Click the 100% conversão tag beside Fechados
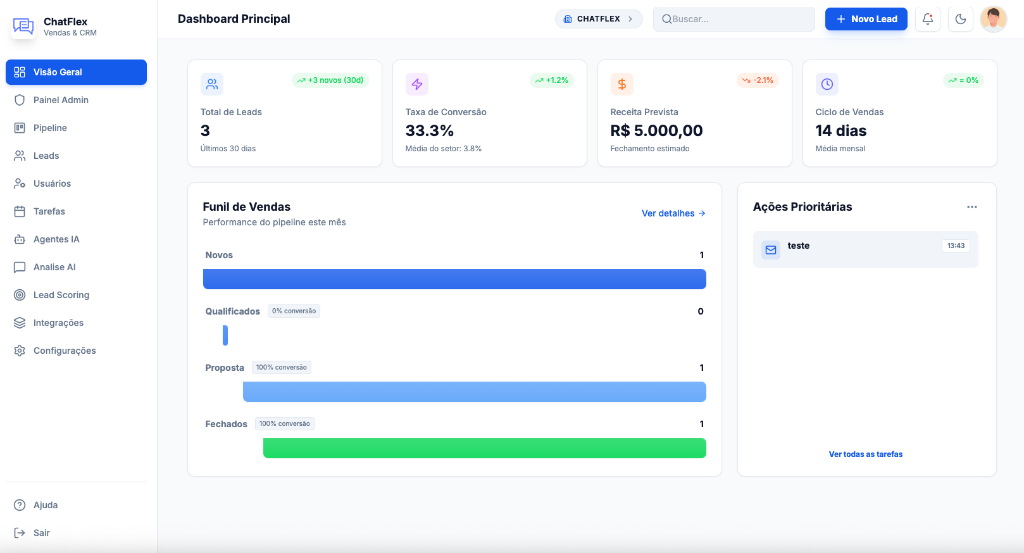Viewport: 1024px width, 553px height. point(285,424)
